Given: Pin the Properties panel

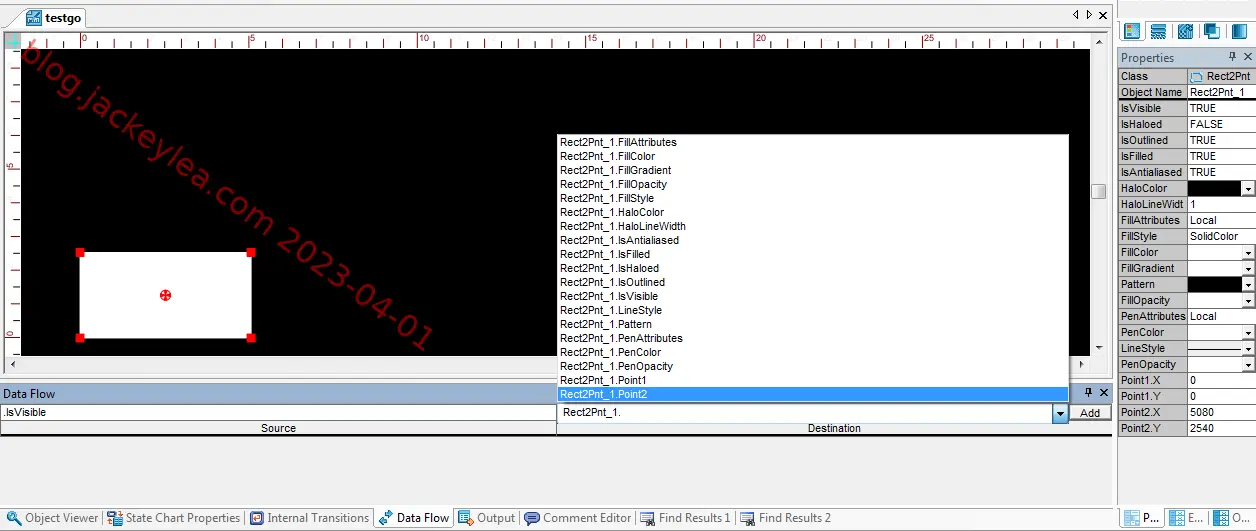Looking at the screenshot, I should (x=1232, y=57).
